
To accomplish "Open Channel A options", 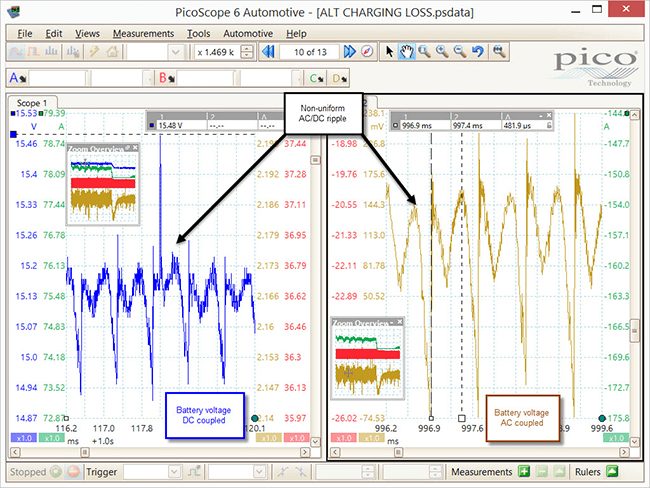I will point(17,78).
